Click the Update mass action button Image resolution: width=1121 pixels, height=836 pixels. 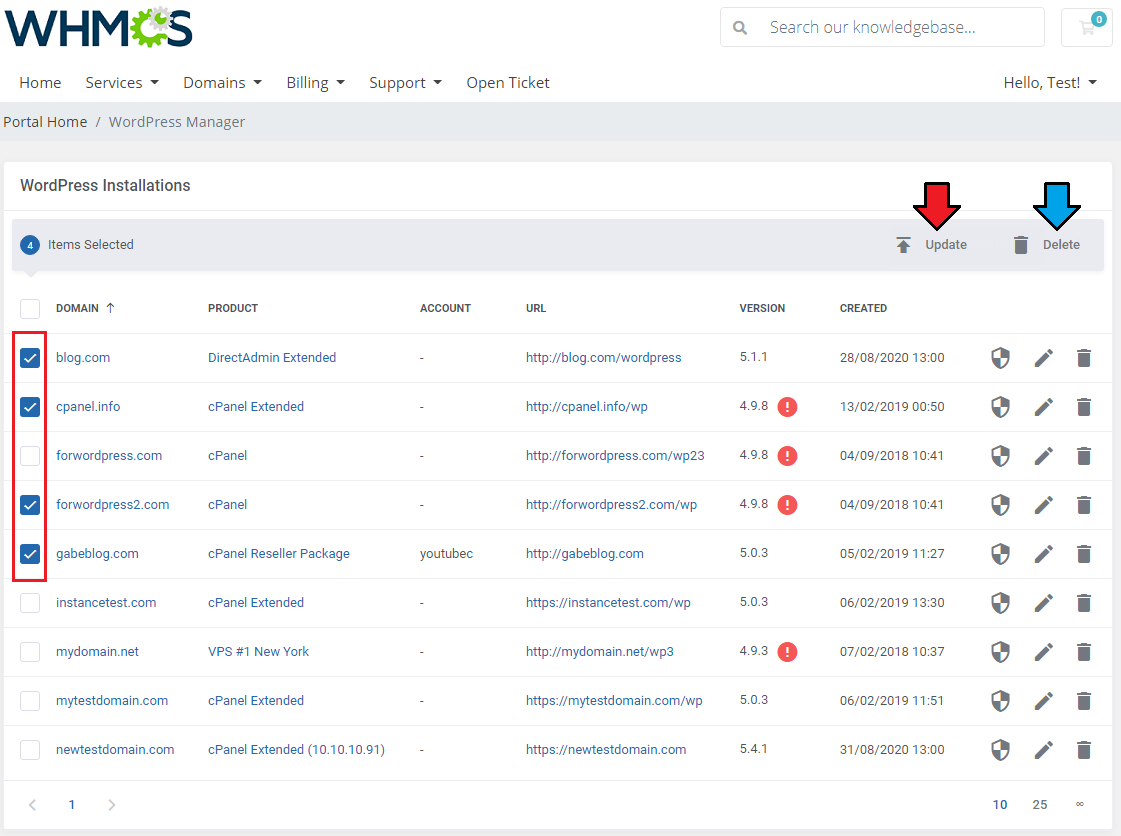pos(931,245)
